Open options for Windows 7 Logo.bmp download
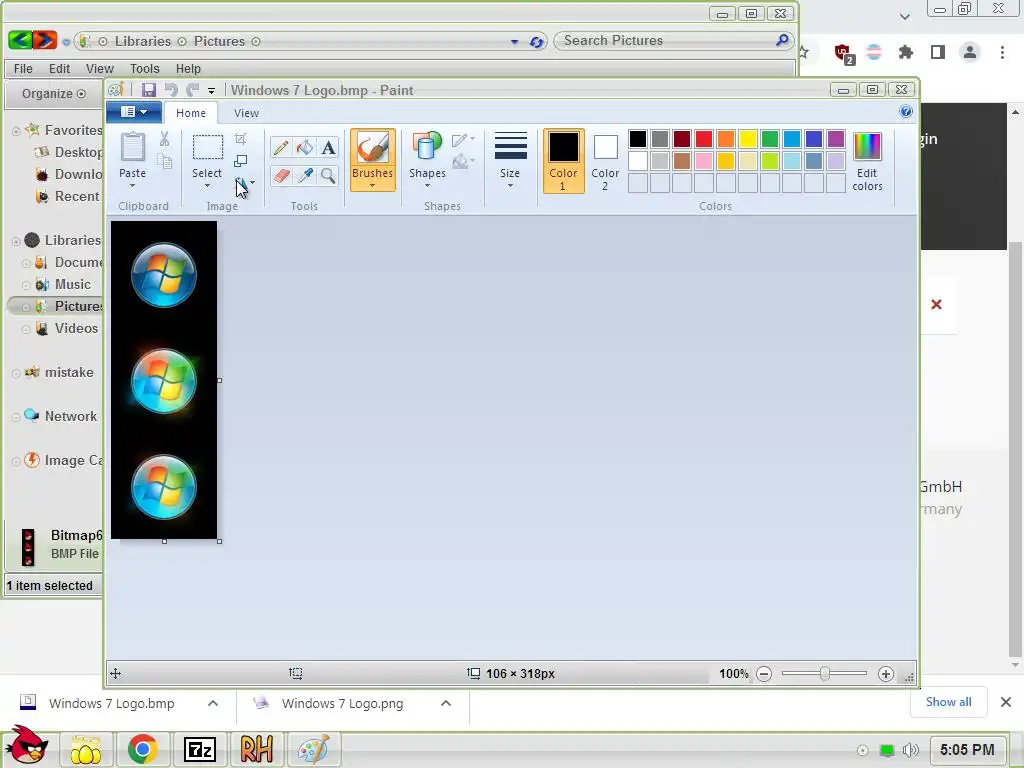The image size is (1024, 768). coord(212,703)
